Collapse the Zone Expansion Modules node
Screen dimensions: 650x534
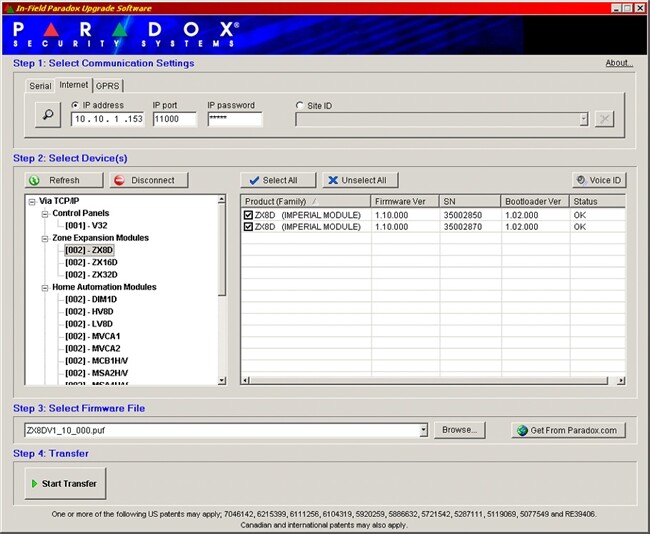(45, 238)
